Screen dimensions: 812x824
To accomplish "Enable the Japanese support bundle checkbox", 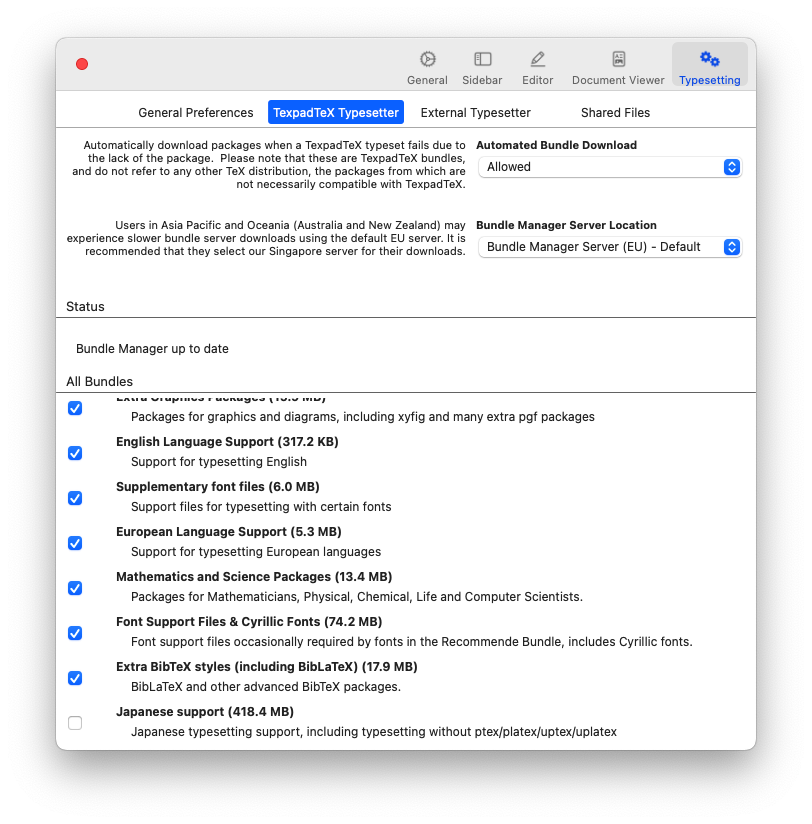I will pyautogui.click(x=75, y=723).
